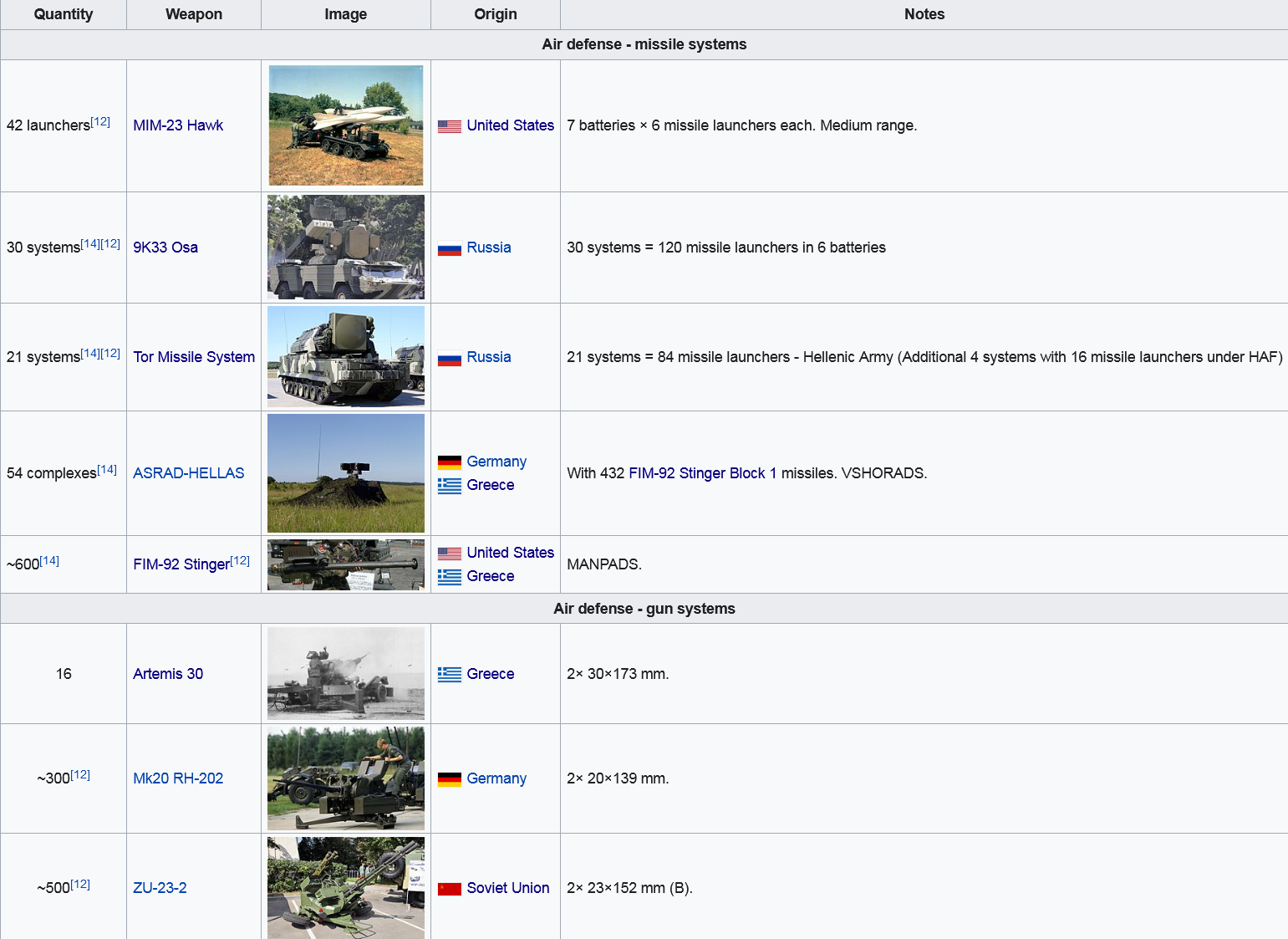Screen dimensions: 1288x939
Task: Open the Artemis 30 link
Action: pyautogui.click(x=168, y=674)
